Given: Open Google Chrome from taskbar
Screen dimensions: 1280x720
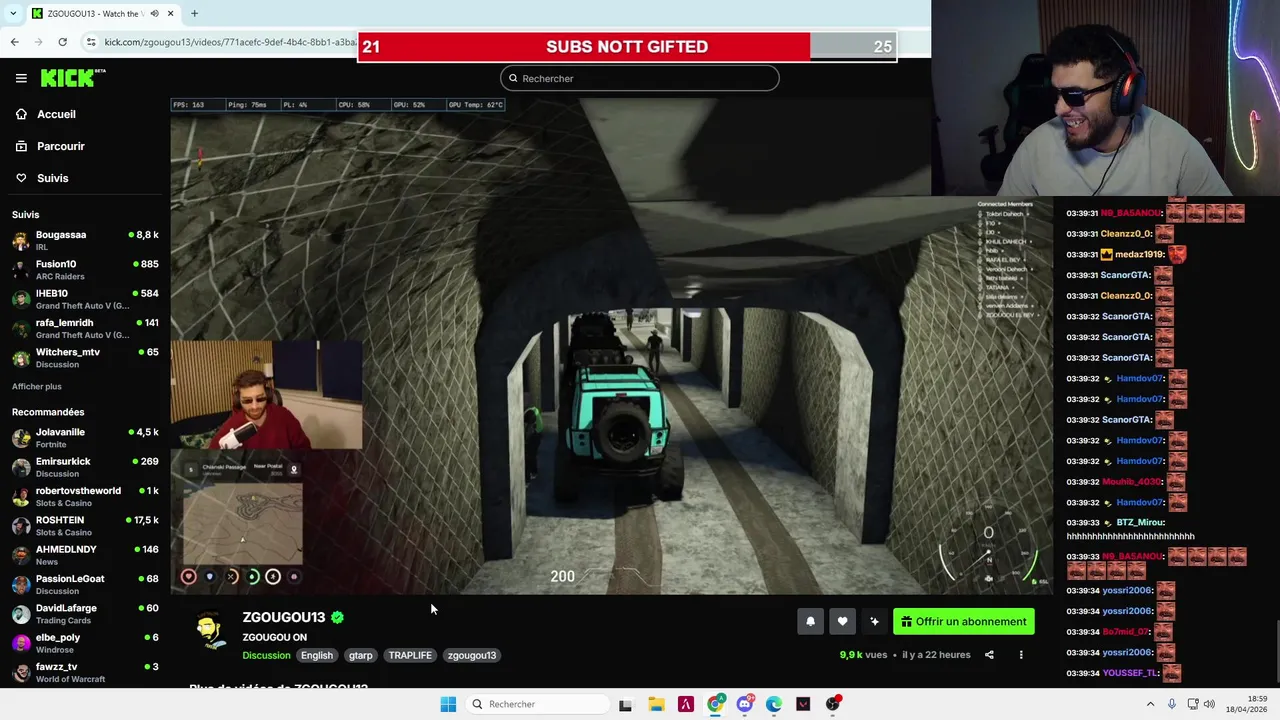Looking at the screenshot, I should click(715, 704).
